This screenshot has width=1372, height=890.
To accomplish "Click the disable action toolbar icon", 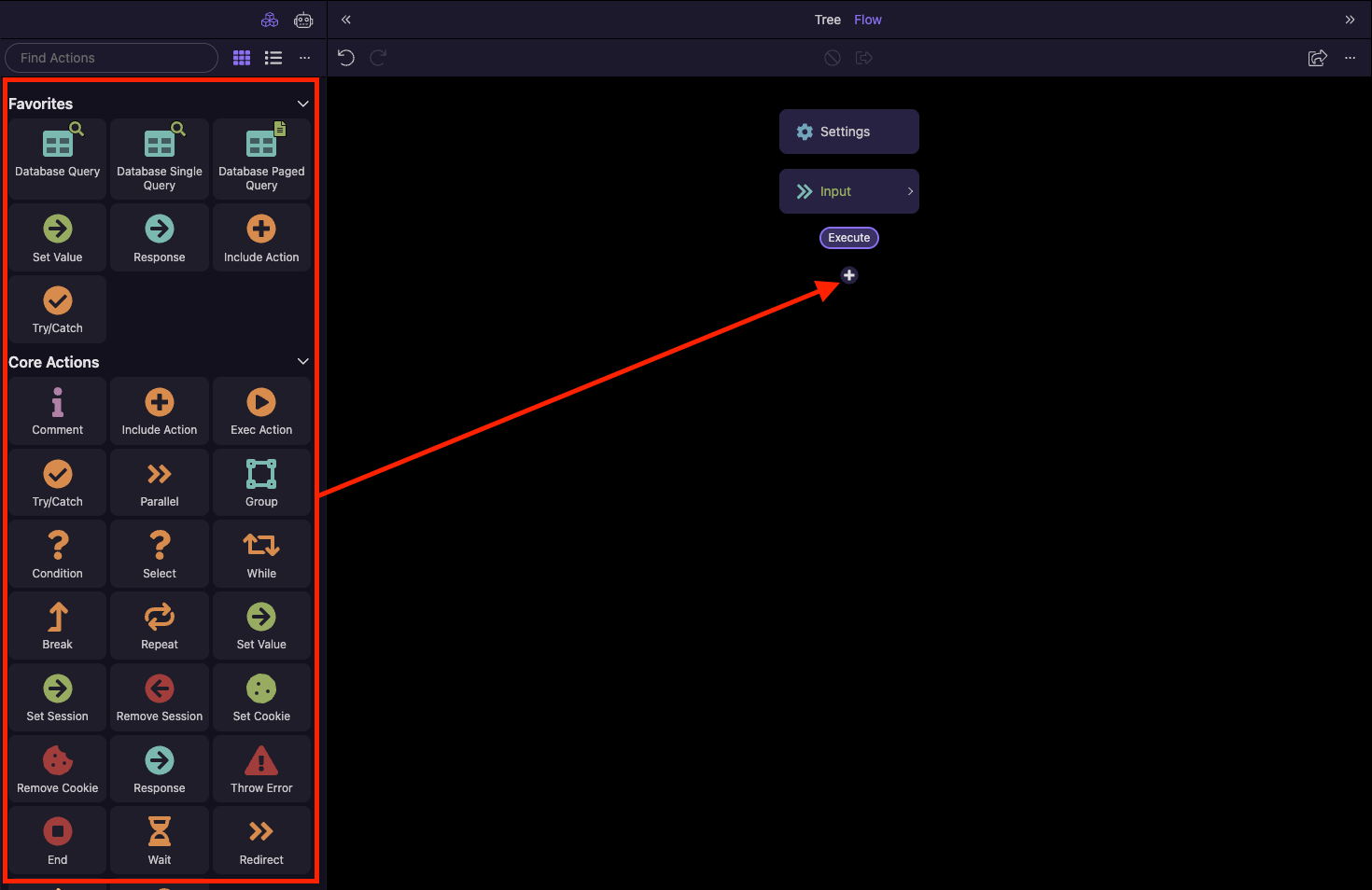I will 833,58.
